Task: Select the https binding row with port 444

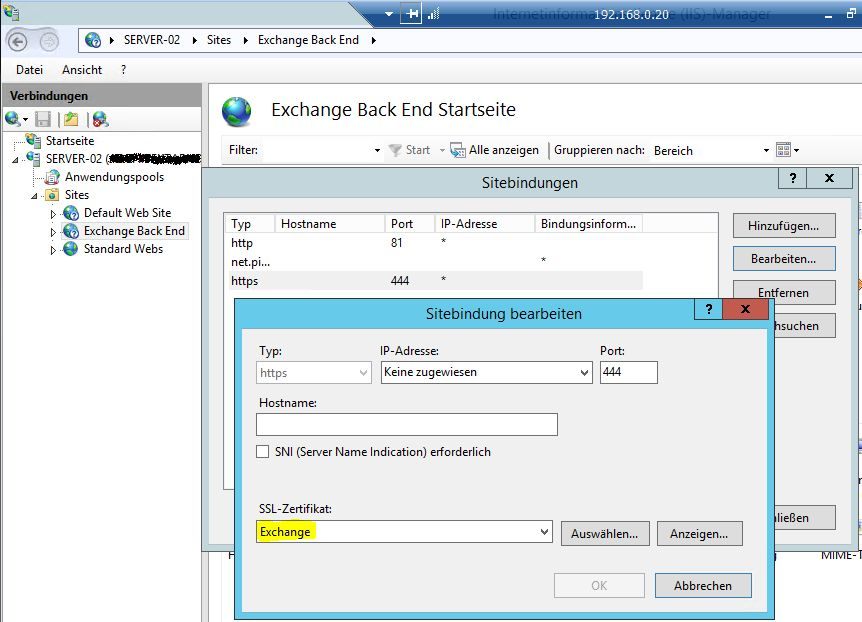Action: point(433,280)
